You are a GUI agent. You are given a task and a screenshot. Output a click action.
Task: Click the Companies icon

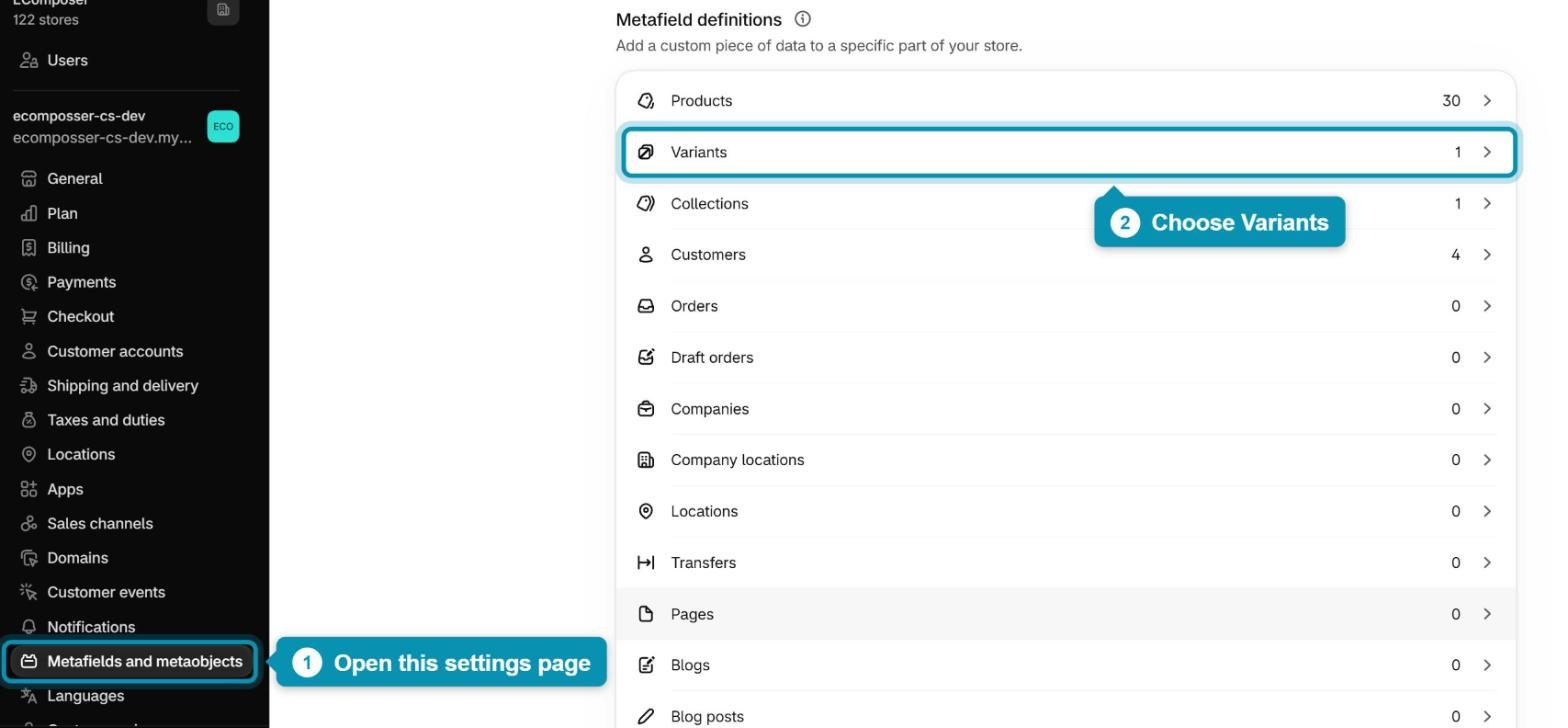point(646,409)
